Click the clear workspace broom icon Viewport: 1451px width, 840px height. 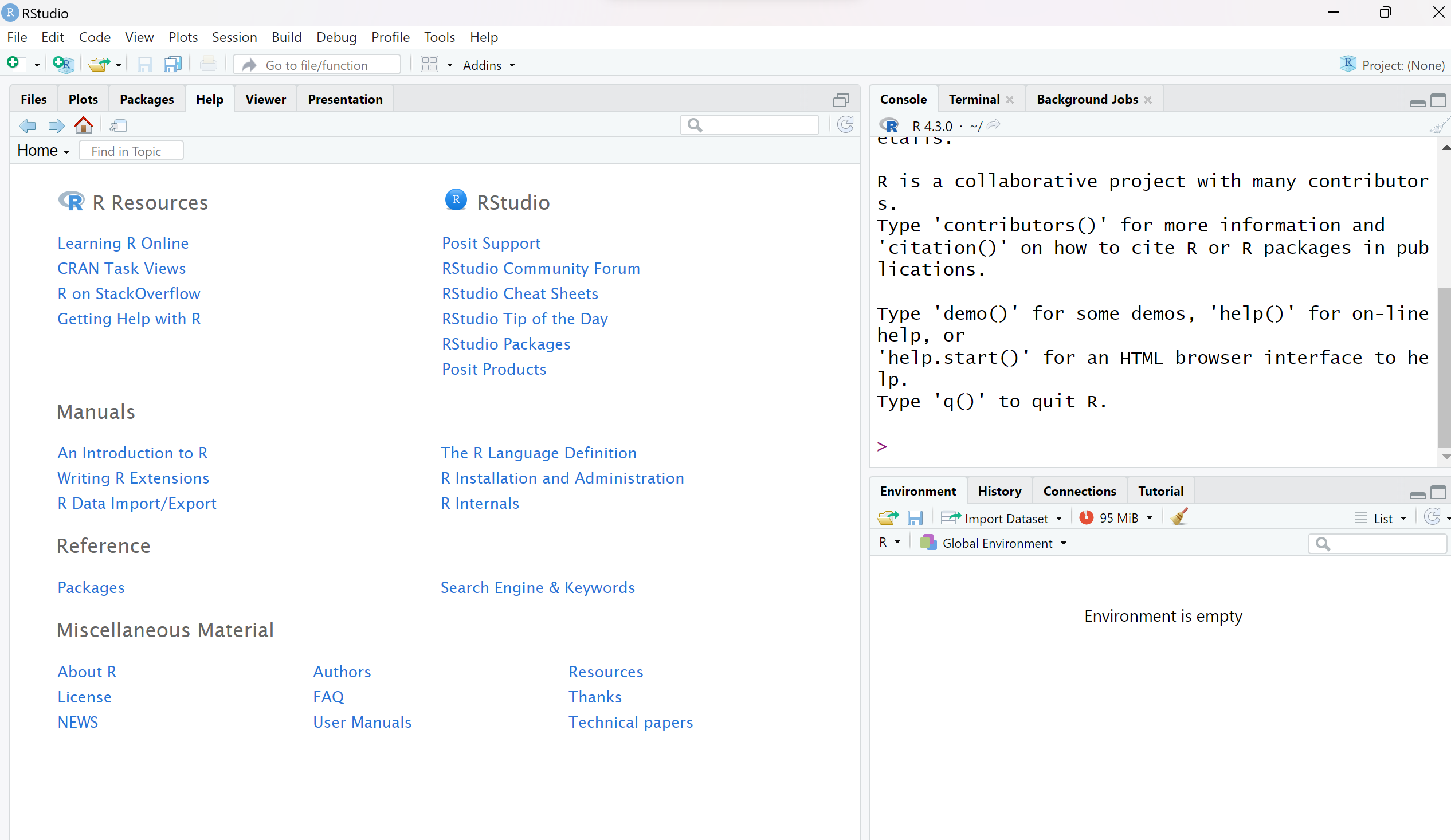tap(1179, 517)
